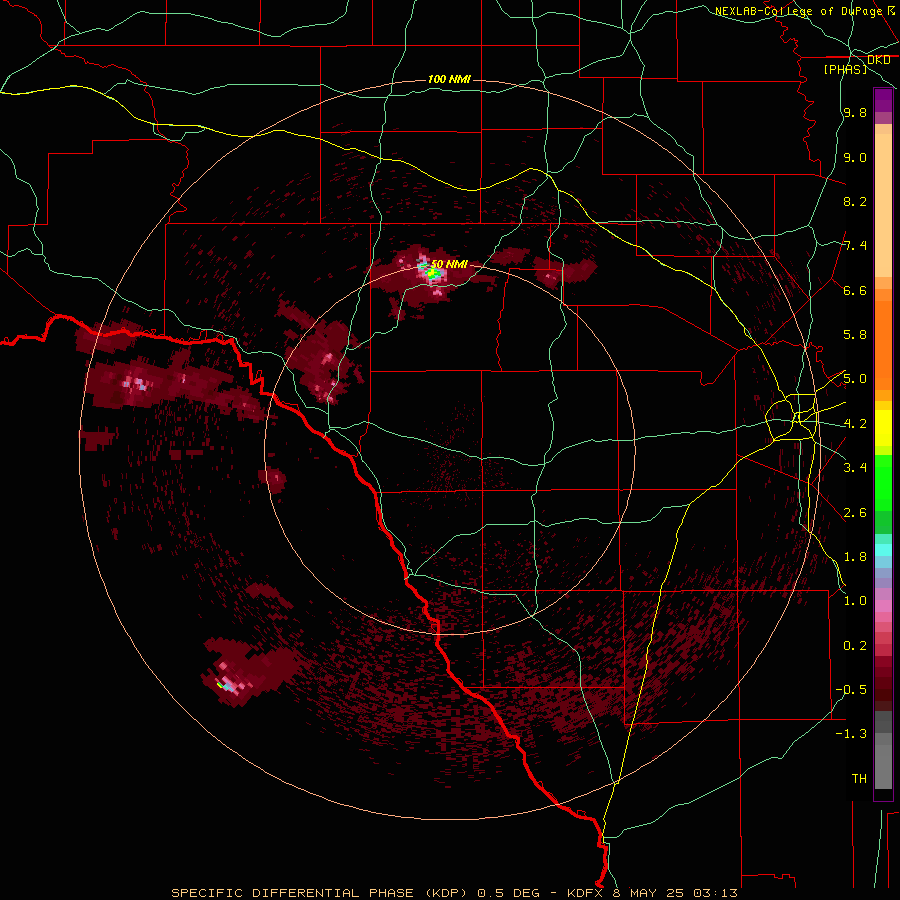Click the 100 NMI range ring label
Viewport: 900px width, 900px height.
[x=449, y=79]
